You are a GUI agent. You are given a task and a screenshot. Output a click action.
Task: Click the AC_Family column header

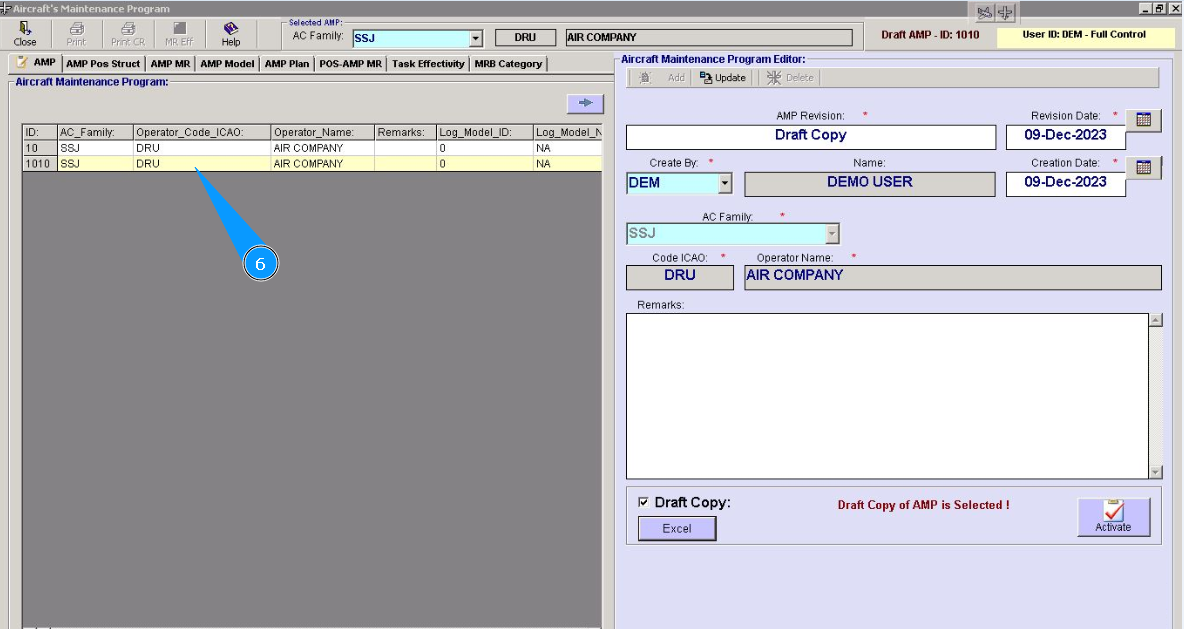95,132
